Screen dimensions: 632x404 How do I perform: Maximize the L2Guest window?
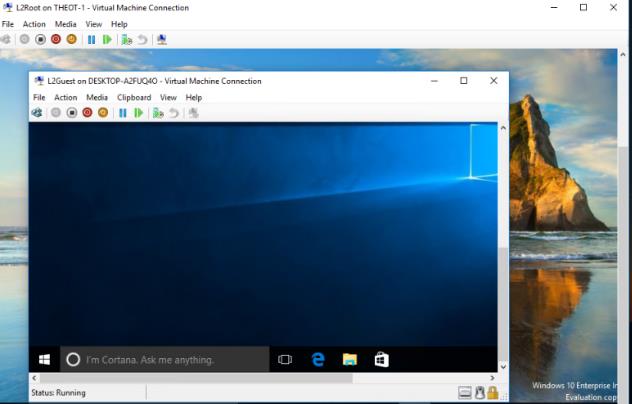[464, 81]
